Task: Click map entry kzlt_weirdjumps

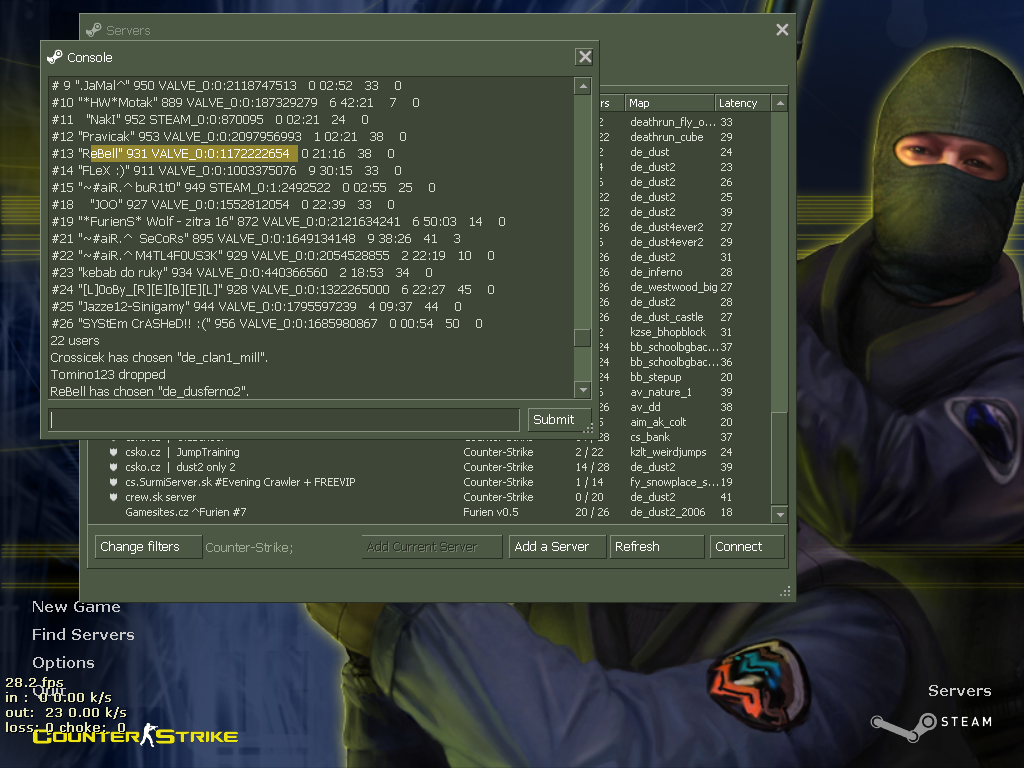Action: pyautogui.click(x=668, y=453)
